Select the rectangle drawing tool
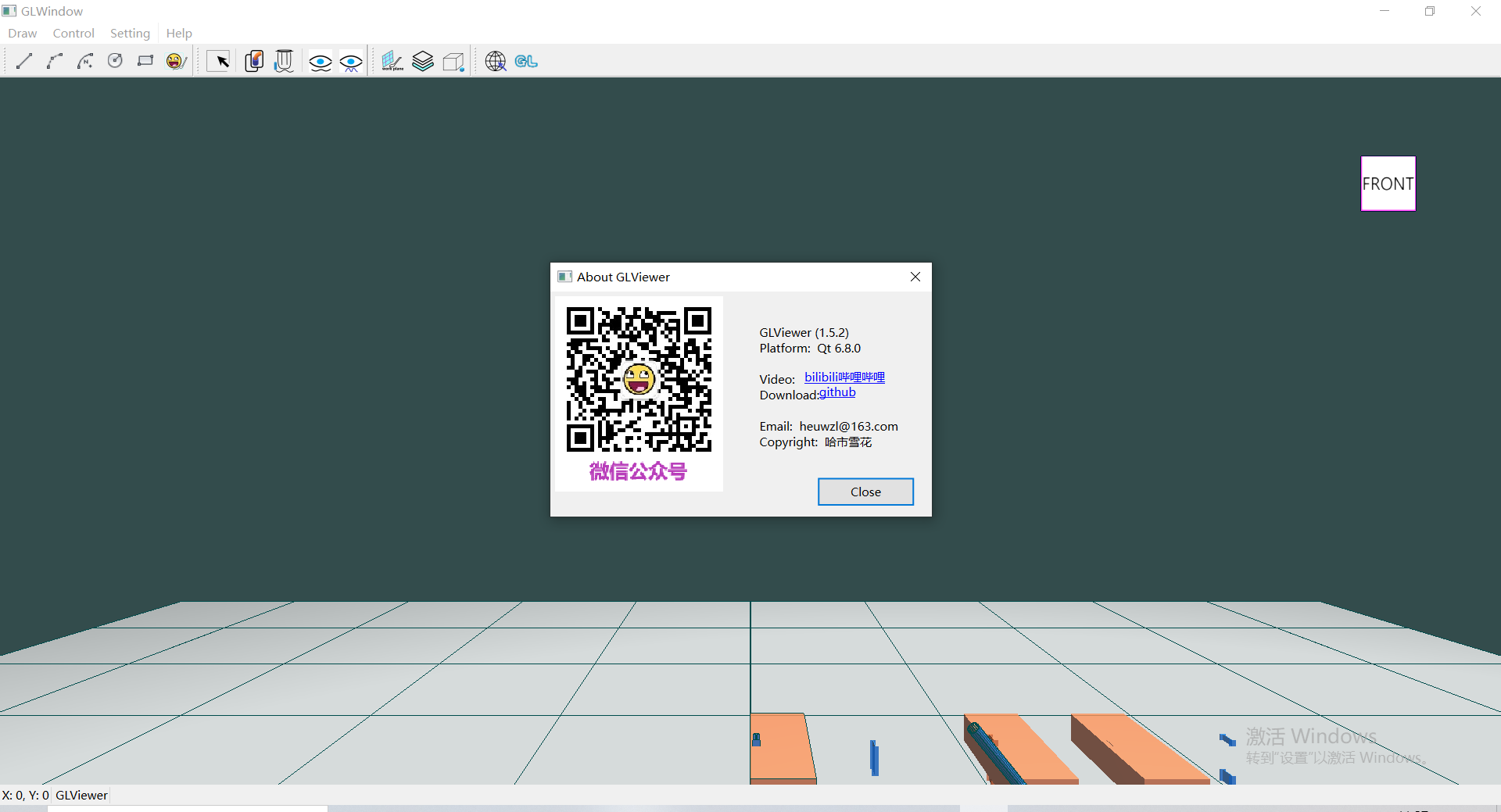Screen dimensions: 1501x812 click(x=145, y=61)
